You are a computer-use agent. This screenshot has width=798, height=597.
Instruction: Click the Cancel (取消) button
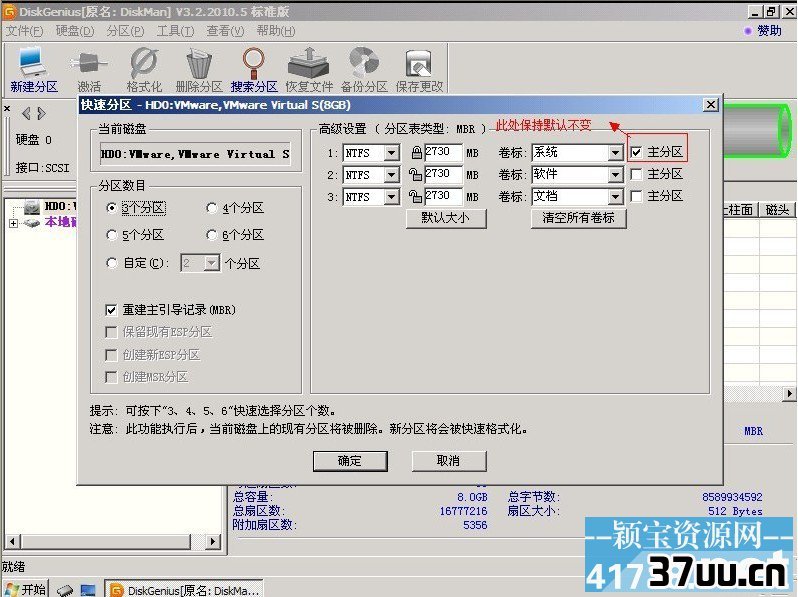tap(449, 461)
